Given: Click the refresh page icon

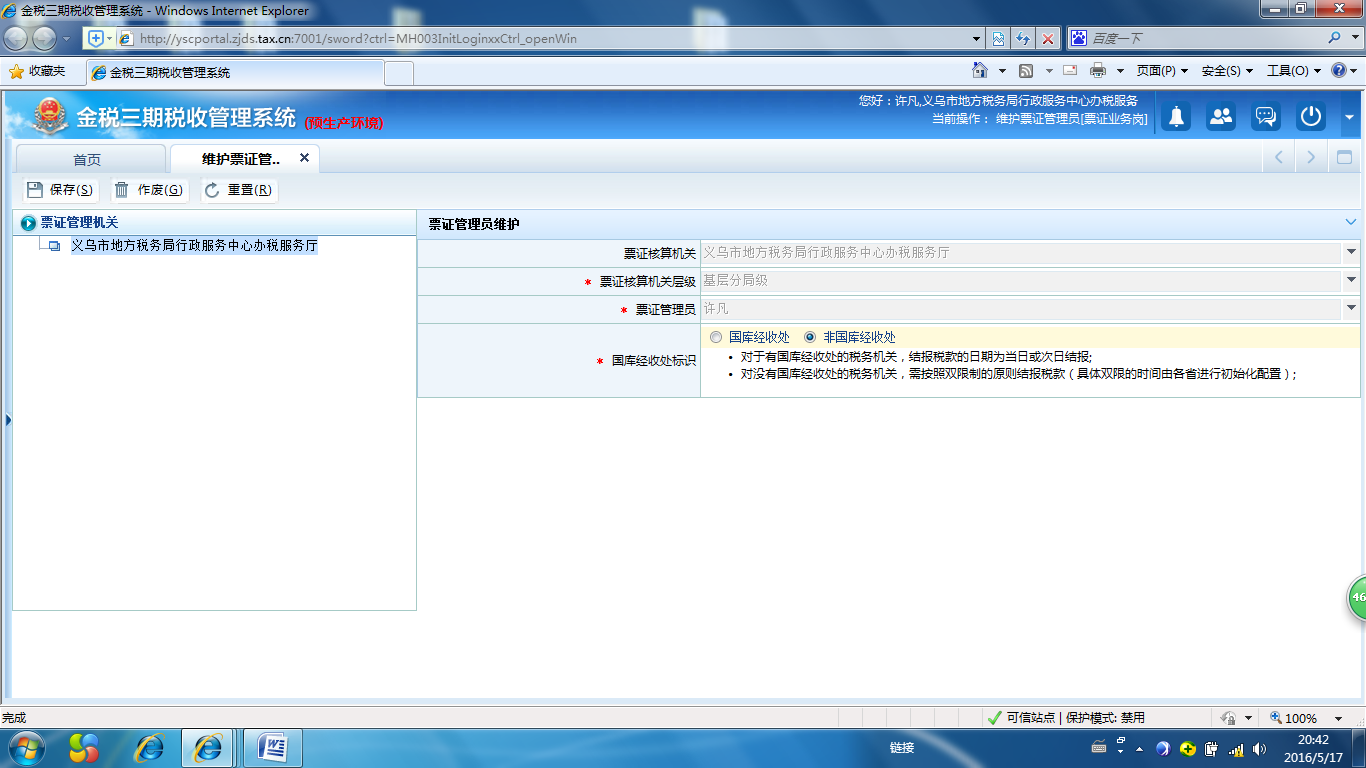Looking at the screenshot, I should tap(1023, 38).
